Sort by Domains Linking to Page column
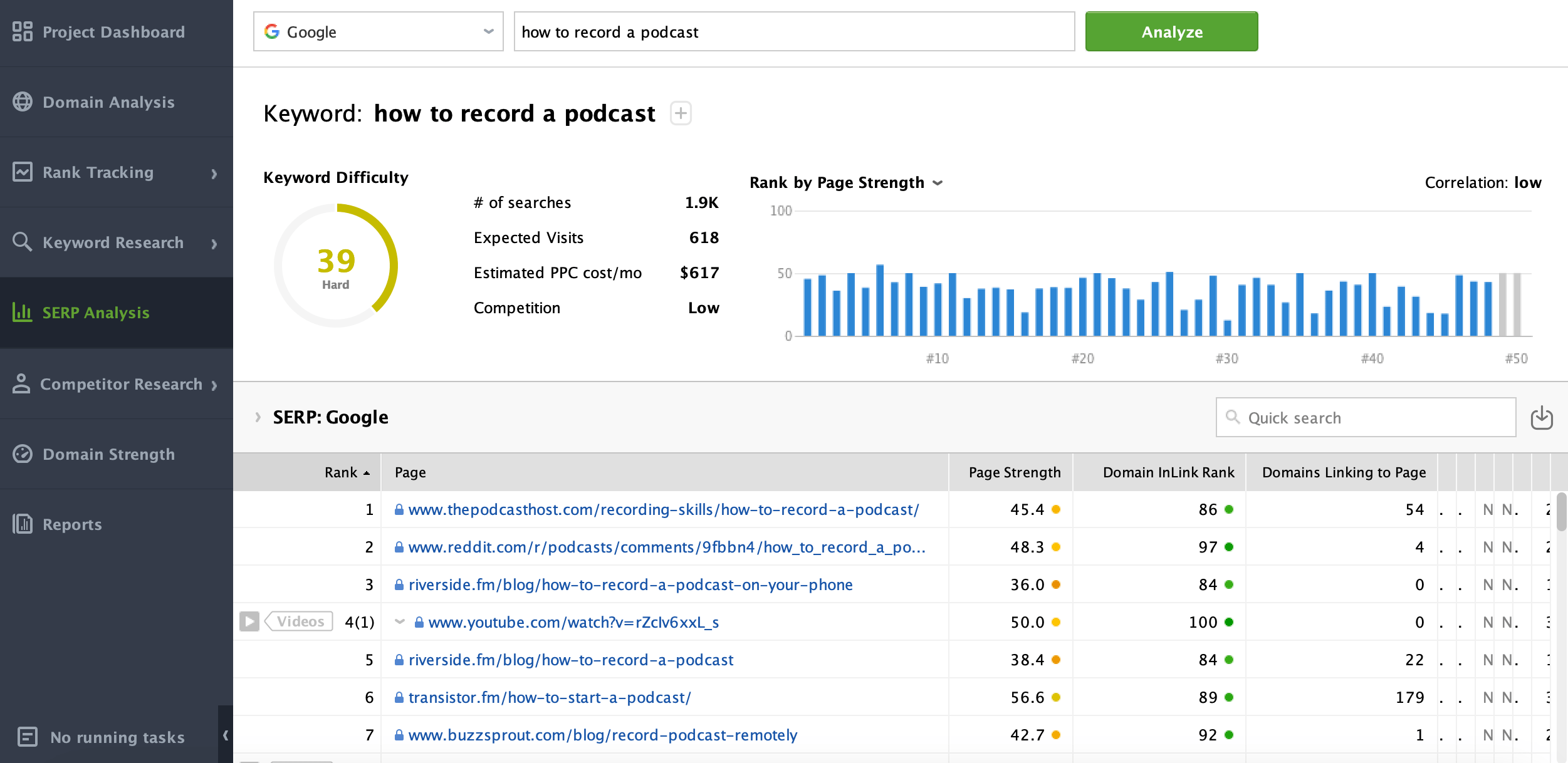Viewport: 1568px width, 763px height. coord(1342,472)
